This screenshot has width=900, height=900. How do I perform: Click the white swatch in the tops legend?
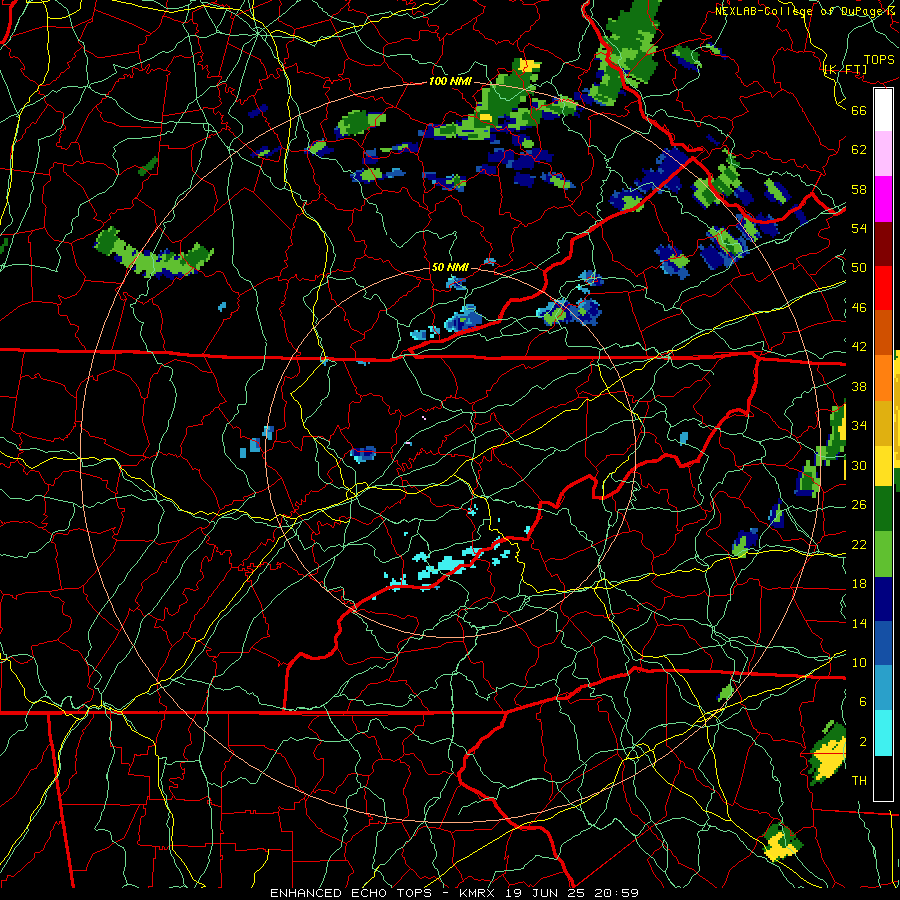tap(883, 110)
